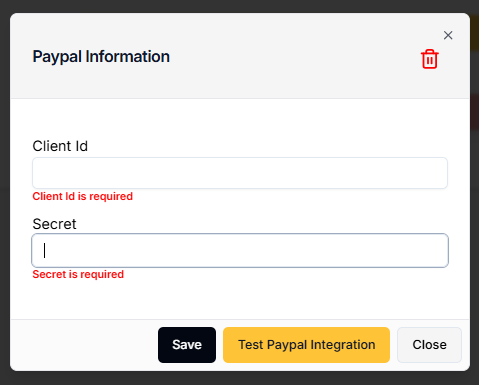Select the Secret label text
Image resolution: width=479 pixels, height=385 pixels.
tap(54, 224)
